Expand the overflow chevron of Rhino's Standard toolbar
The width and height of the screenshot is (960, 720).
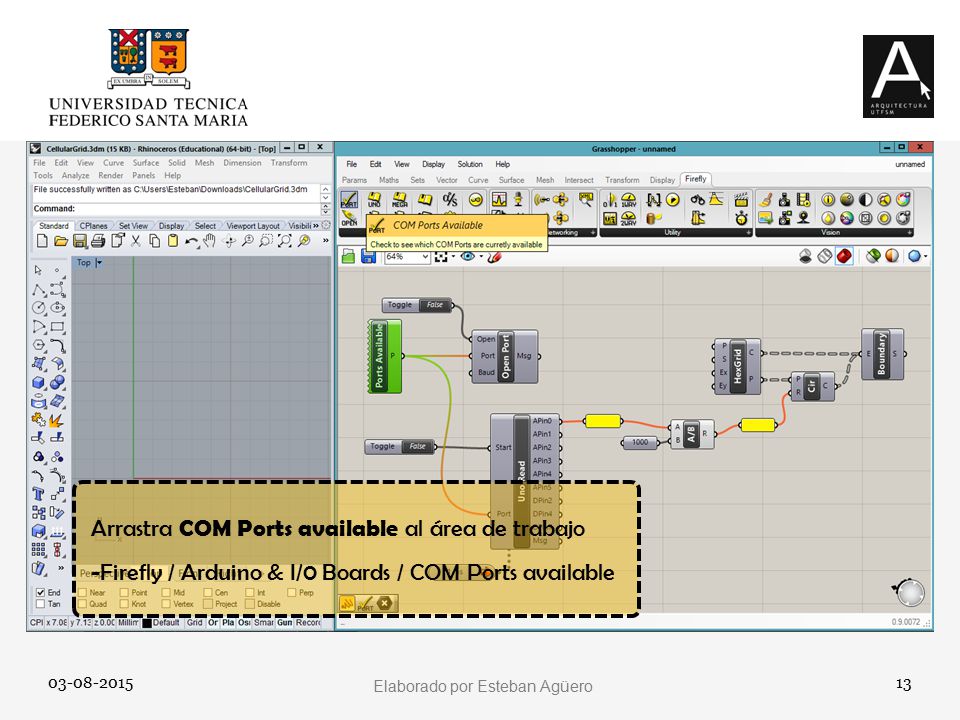(325, 241)
